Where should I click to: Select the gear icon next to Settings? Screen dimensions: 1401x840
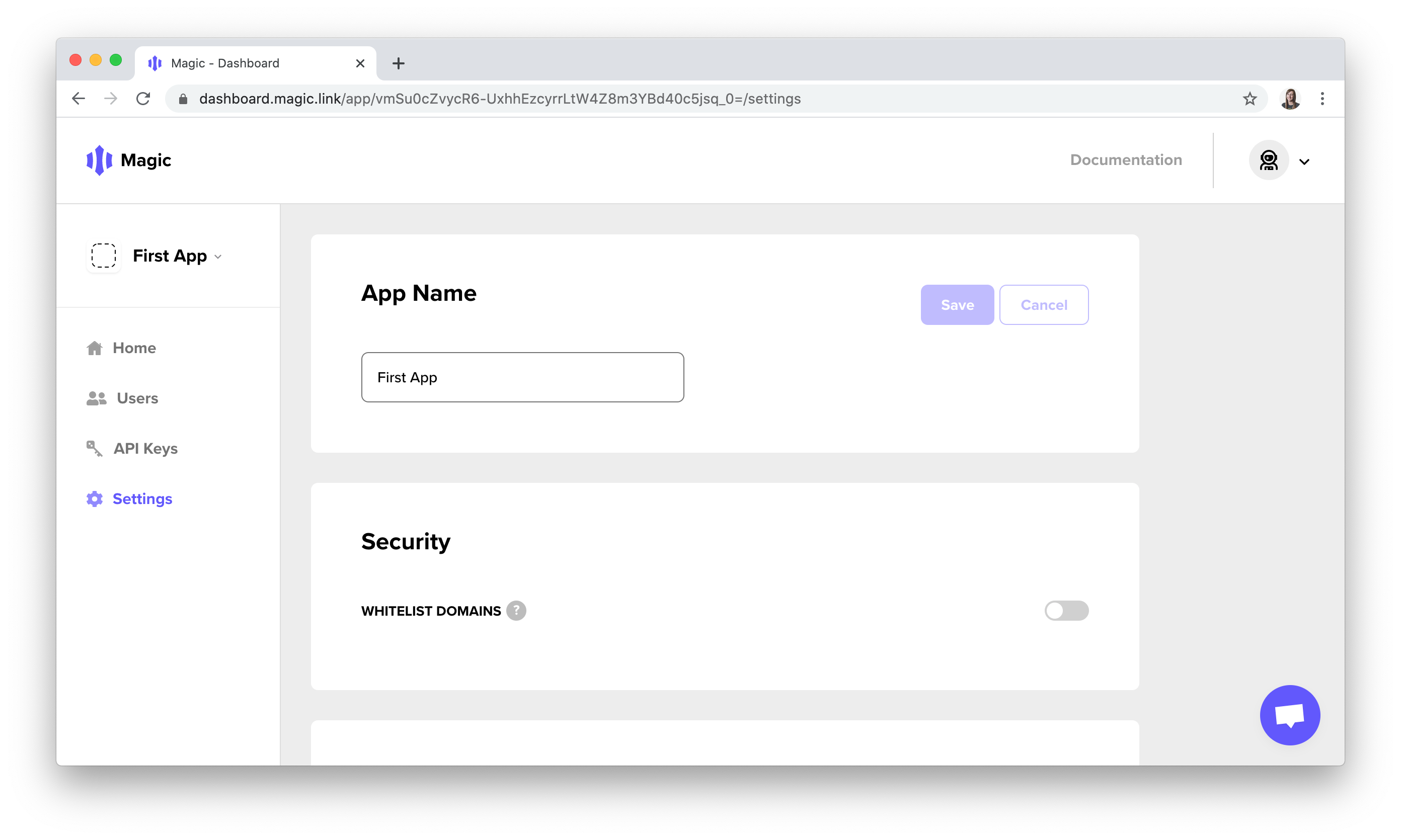pyautogui.click(x=95, y=498)
